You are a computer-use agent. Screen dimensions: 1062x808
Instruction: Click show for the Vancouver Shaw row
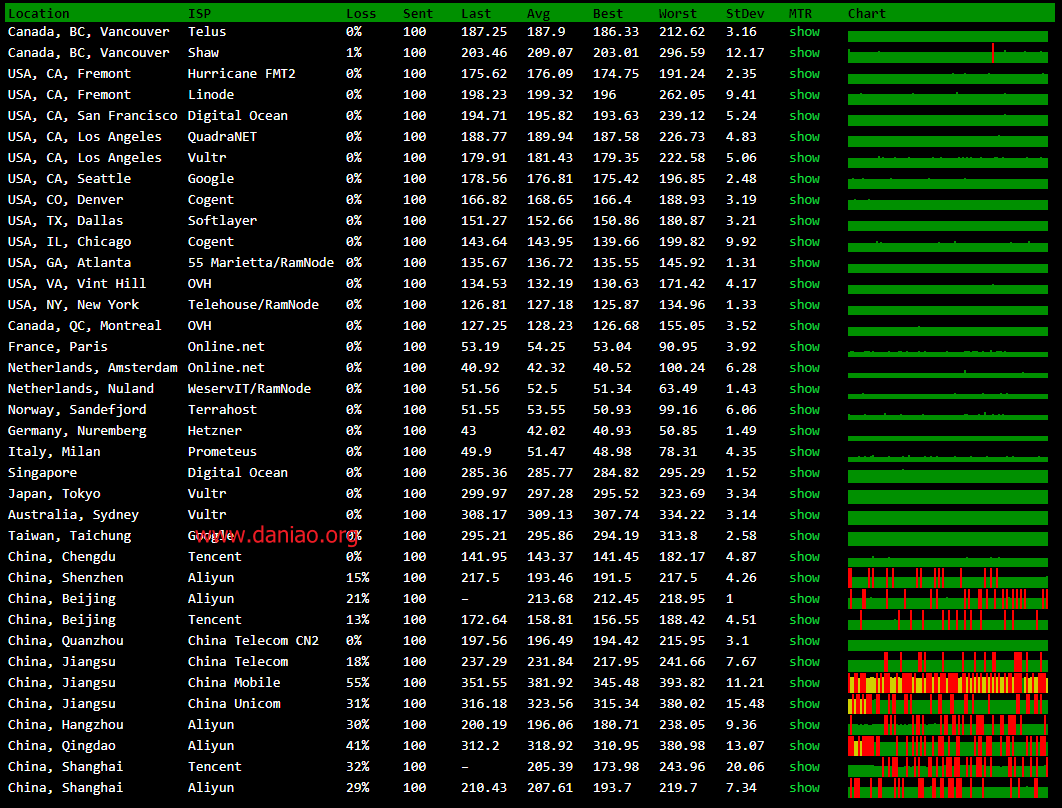(x=804, y=53)
